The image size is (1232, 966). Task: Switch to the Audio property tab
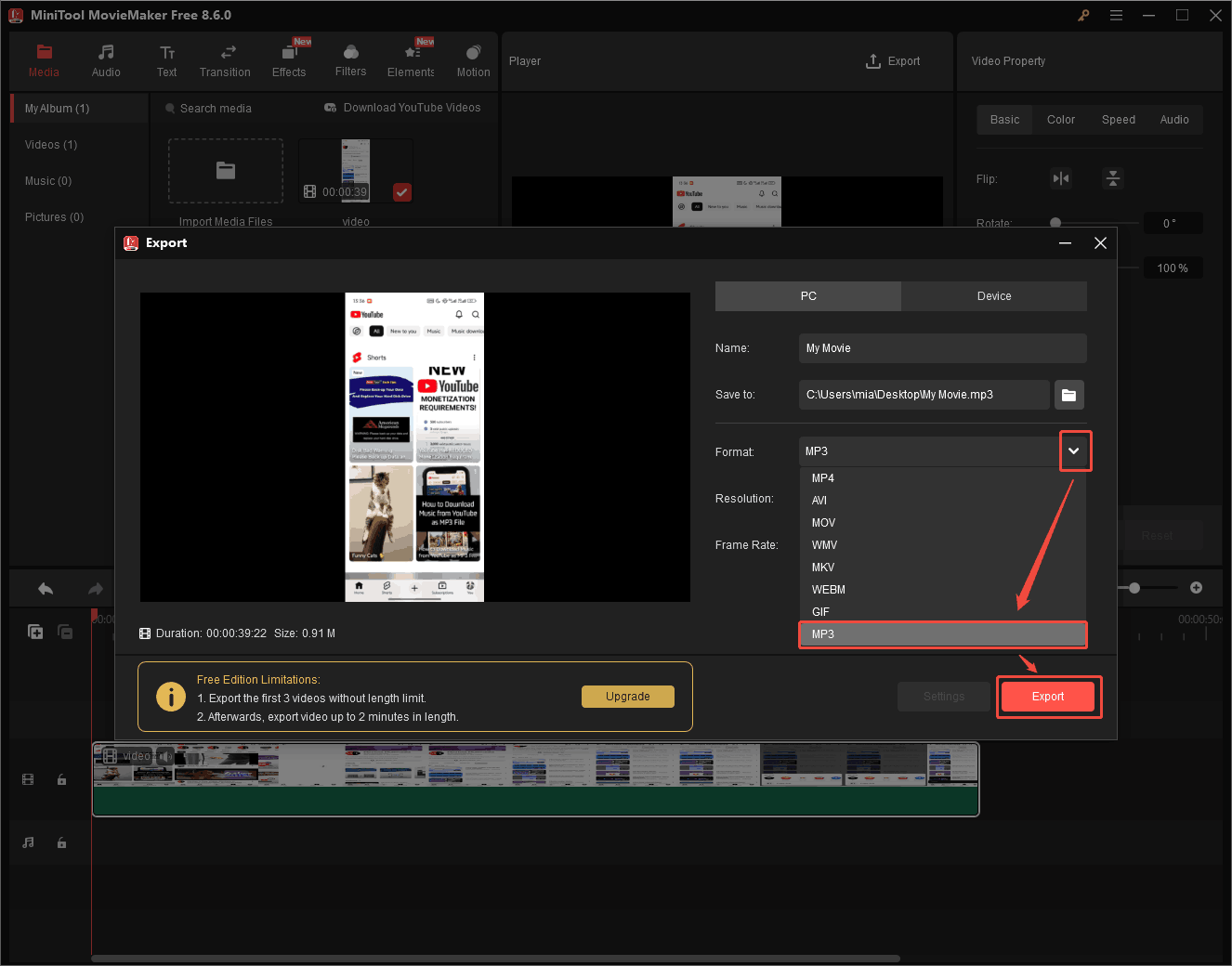pos(1174,120)
